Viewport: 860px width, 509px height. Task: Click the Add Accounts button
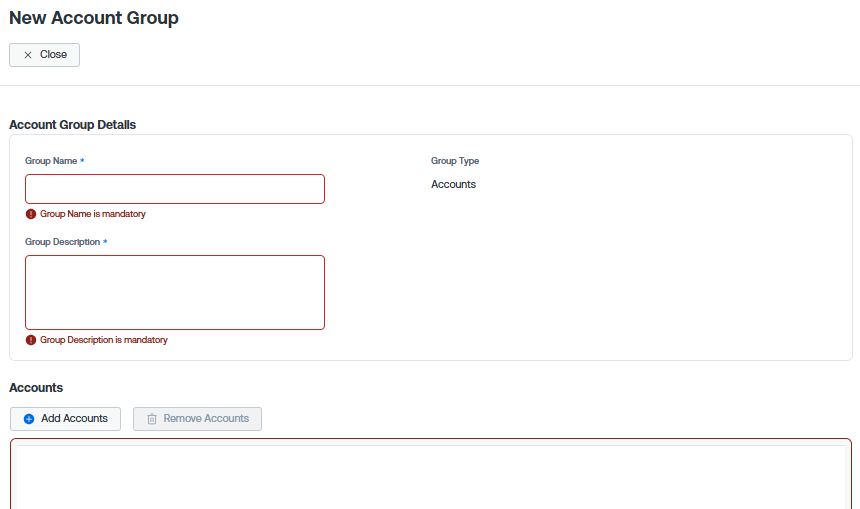[65, 419]
